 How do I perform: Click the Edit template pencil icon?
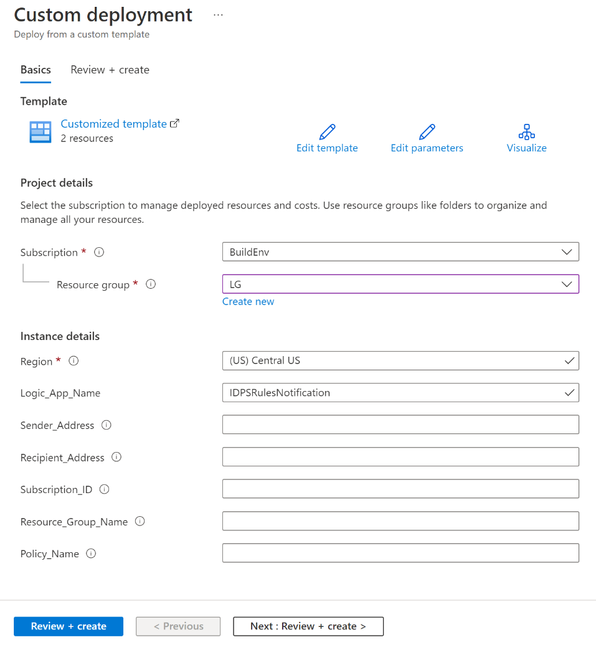pyautogui.click(x=327, y=132)
